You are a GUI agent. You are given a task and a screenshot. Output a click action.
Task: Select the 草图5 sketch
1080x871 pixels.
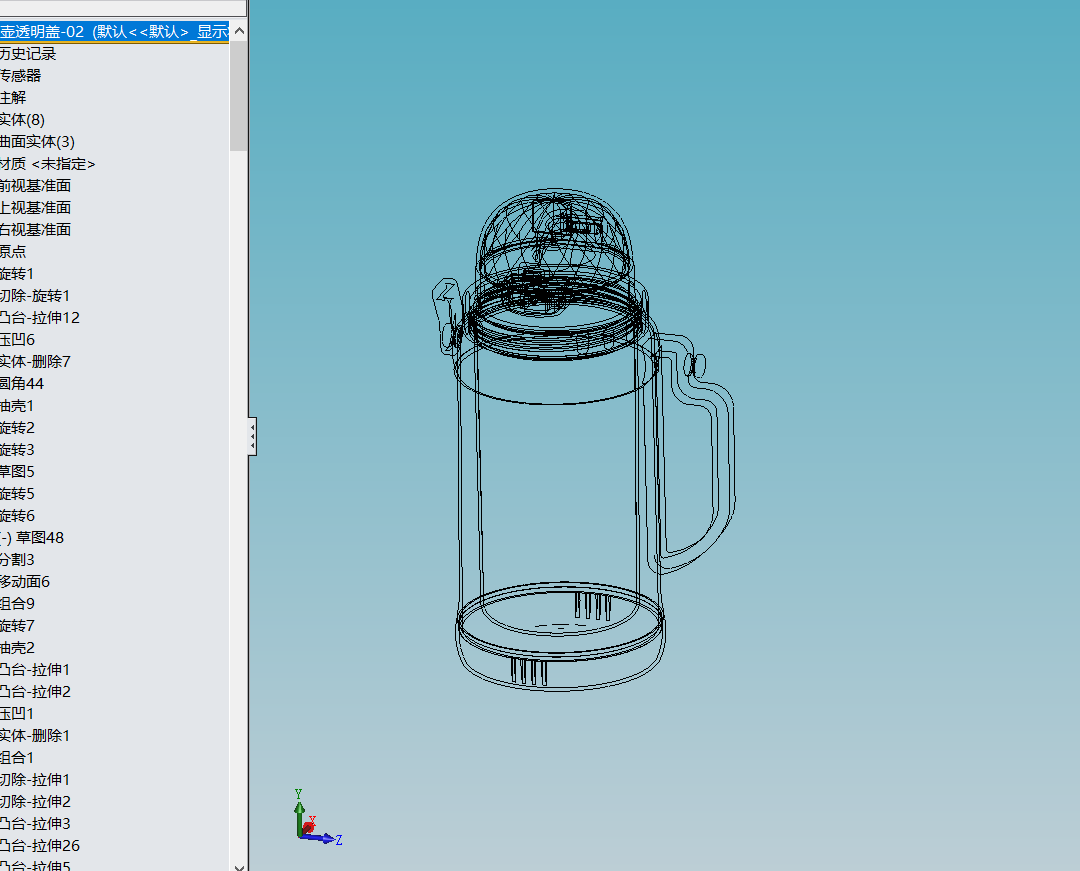pyautogui.click(x=17, y=472)
